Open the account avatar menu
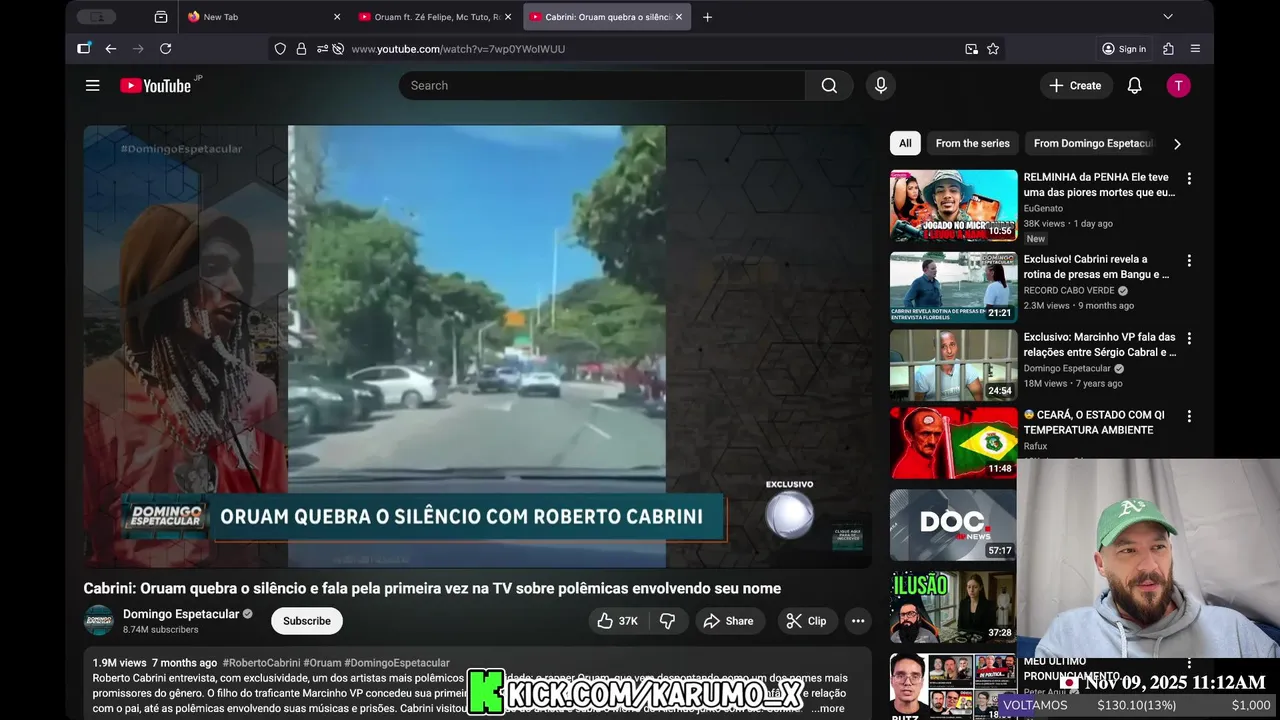Image resolution: width=1280 pixels, height=720 pixels. pyautogui.click(x=1178, y=86)
